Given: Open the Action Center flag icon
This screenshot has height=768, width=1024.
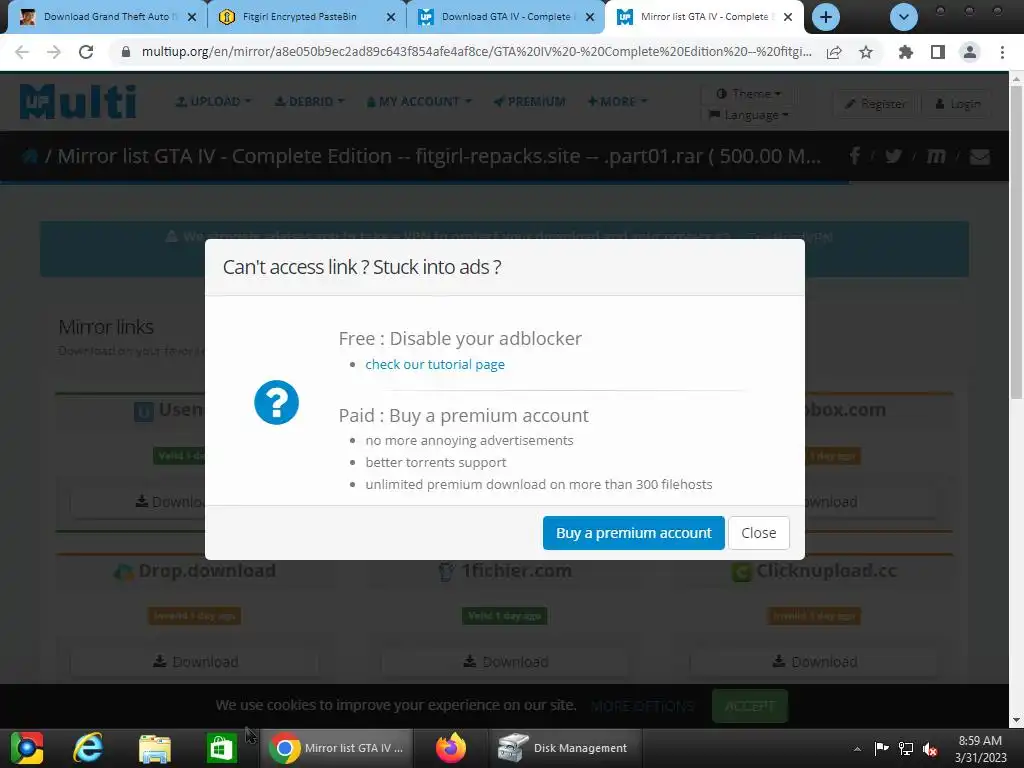Looking at the screenshot, I should (x=881, y=749).
